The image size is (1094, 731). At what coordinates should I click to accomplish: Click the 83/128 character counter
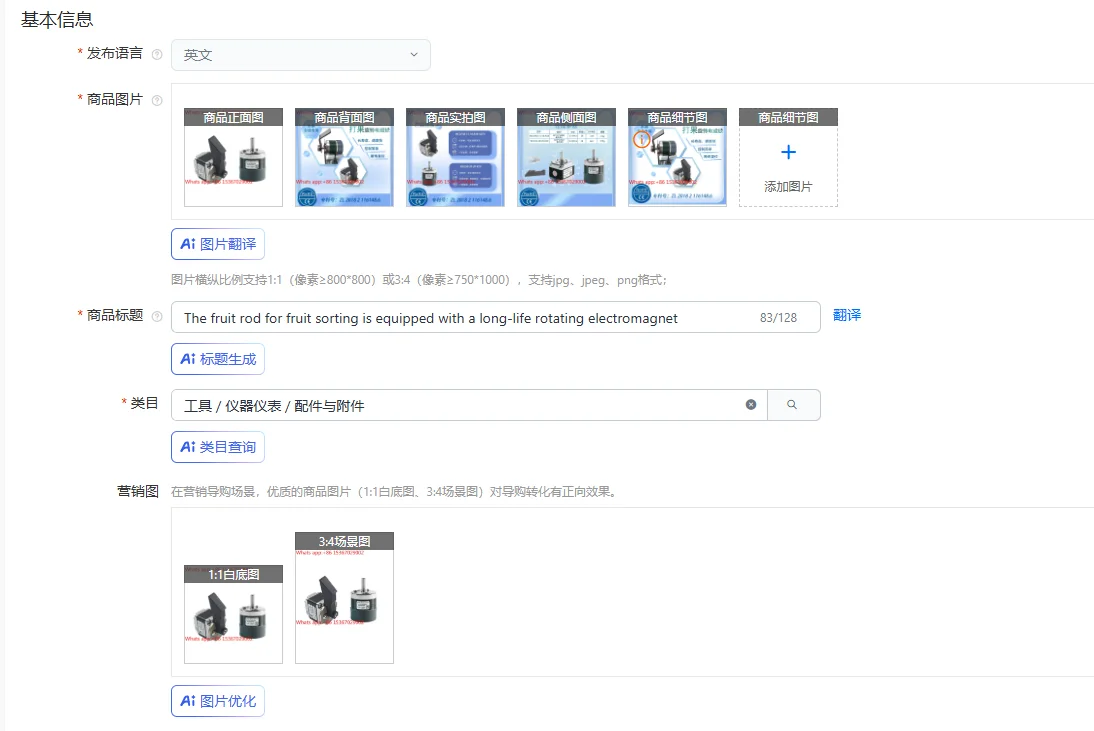pyautogui.click(x=779, y=317)
